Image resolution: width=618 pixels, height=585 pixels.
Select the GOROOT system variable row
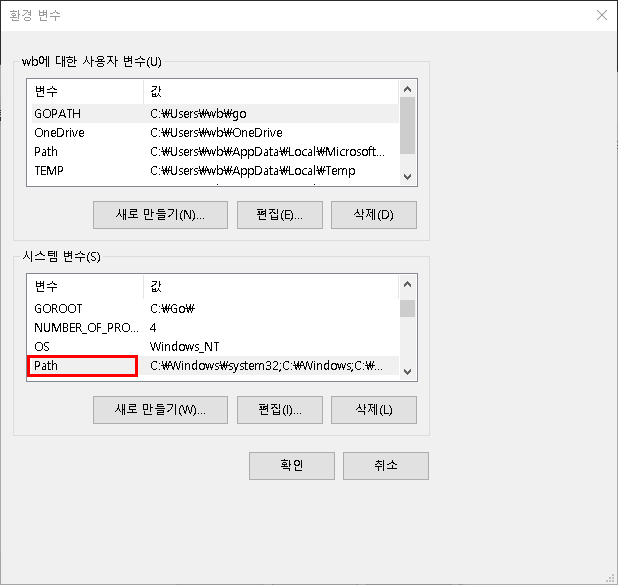coord(215,309)
